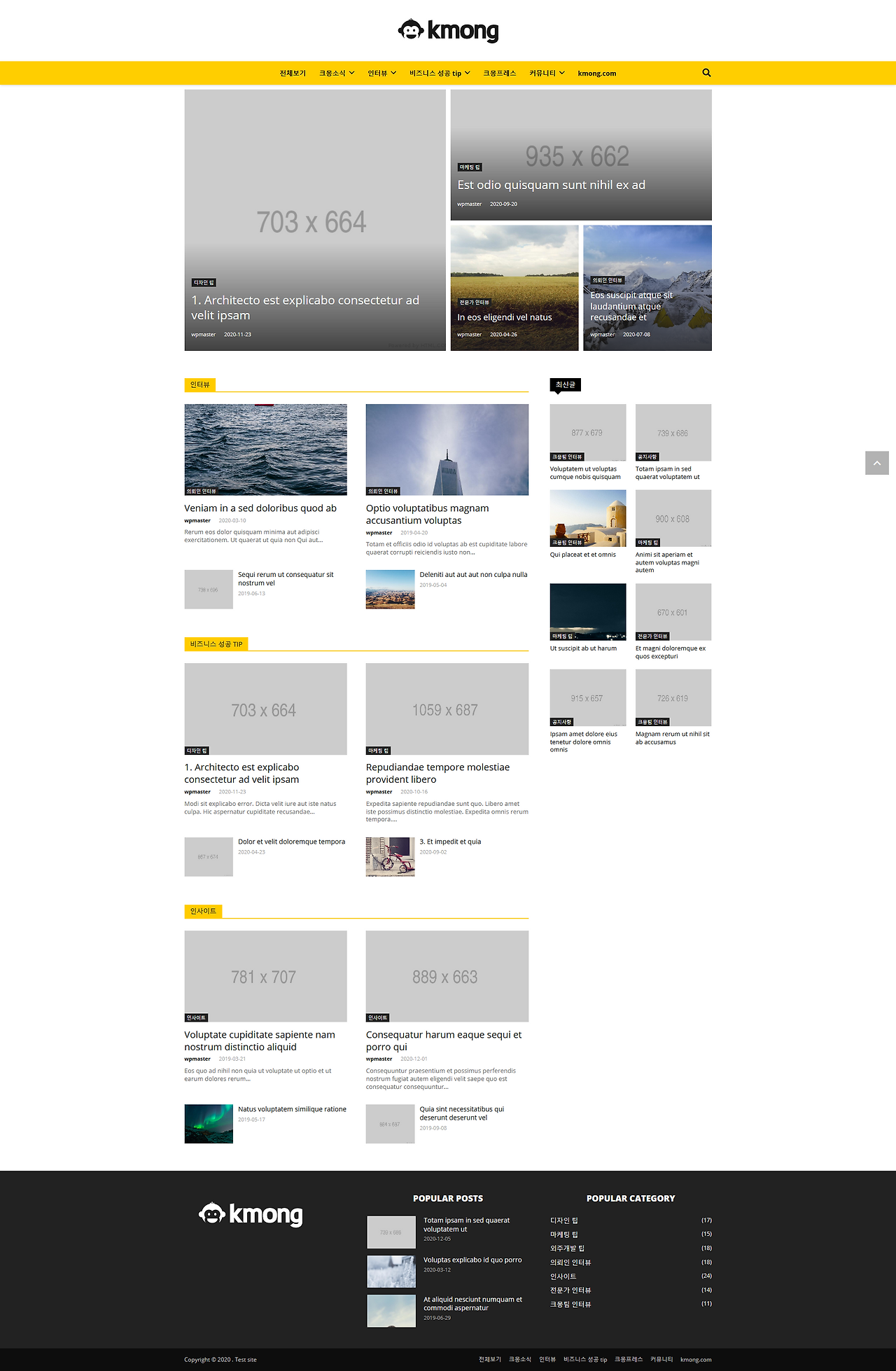This screenshot has height=1371, width=896.
Task: Open '3. Et impedit et quia' post
Action: click(450, 842)
